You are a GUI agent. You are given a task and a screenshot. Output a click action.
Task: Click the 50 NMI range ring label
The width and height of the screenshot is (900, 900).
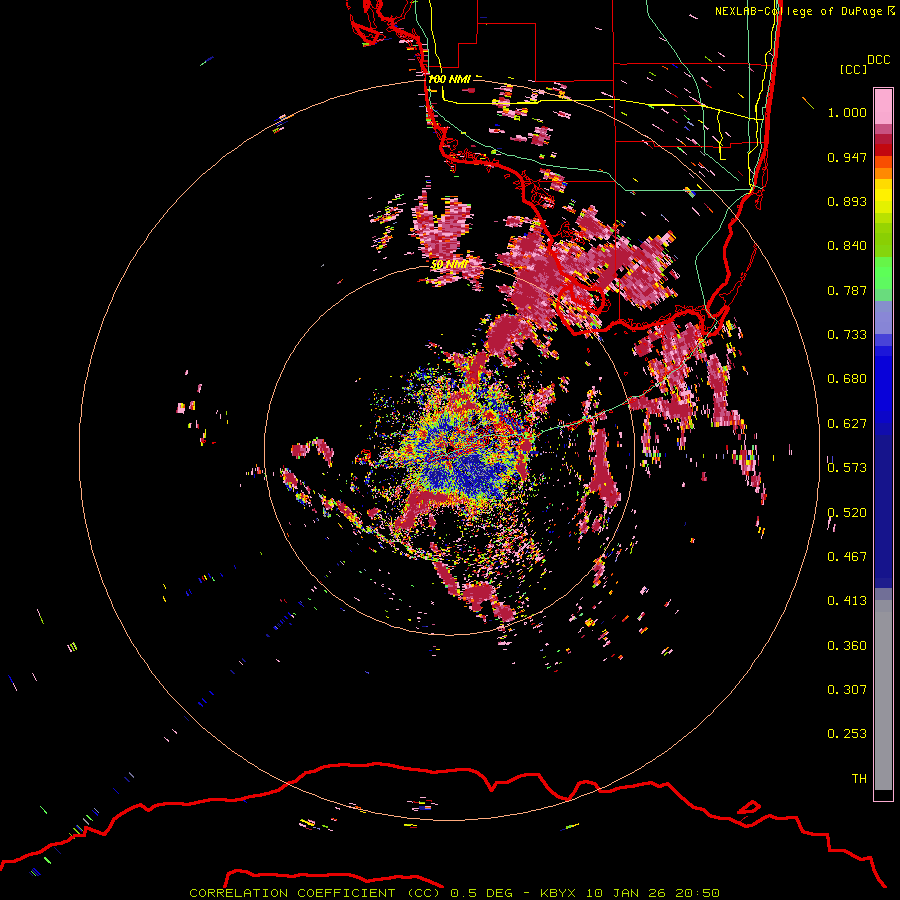point(449,265)
